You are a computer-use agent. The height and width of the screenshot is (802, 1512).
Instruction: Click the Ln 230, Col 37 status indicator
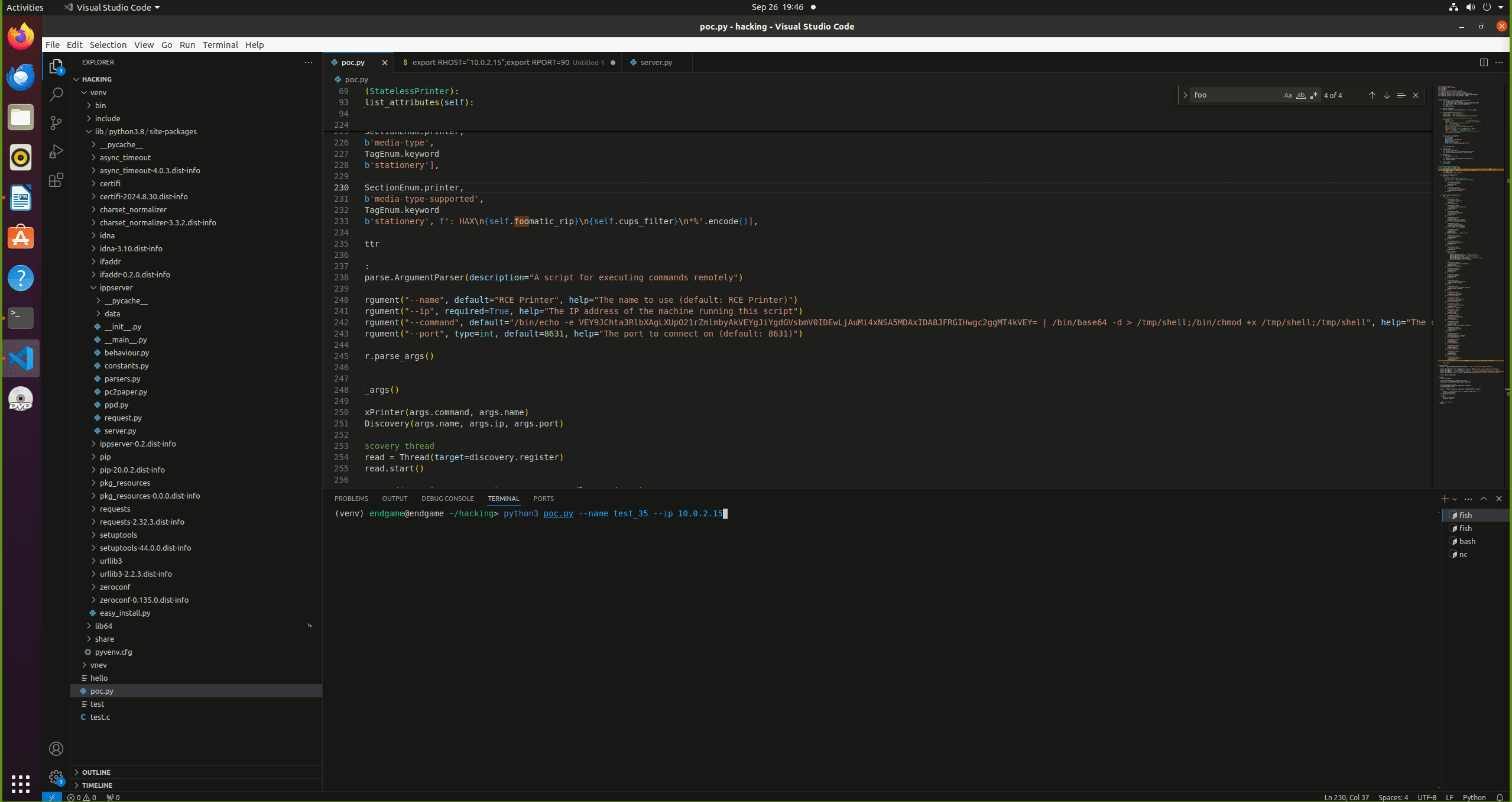(1346, 797)
